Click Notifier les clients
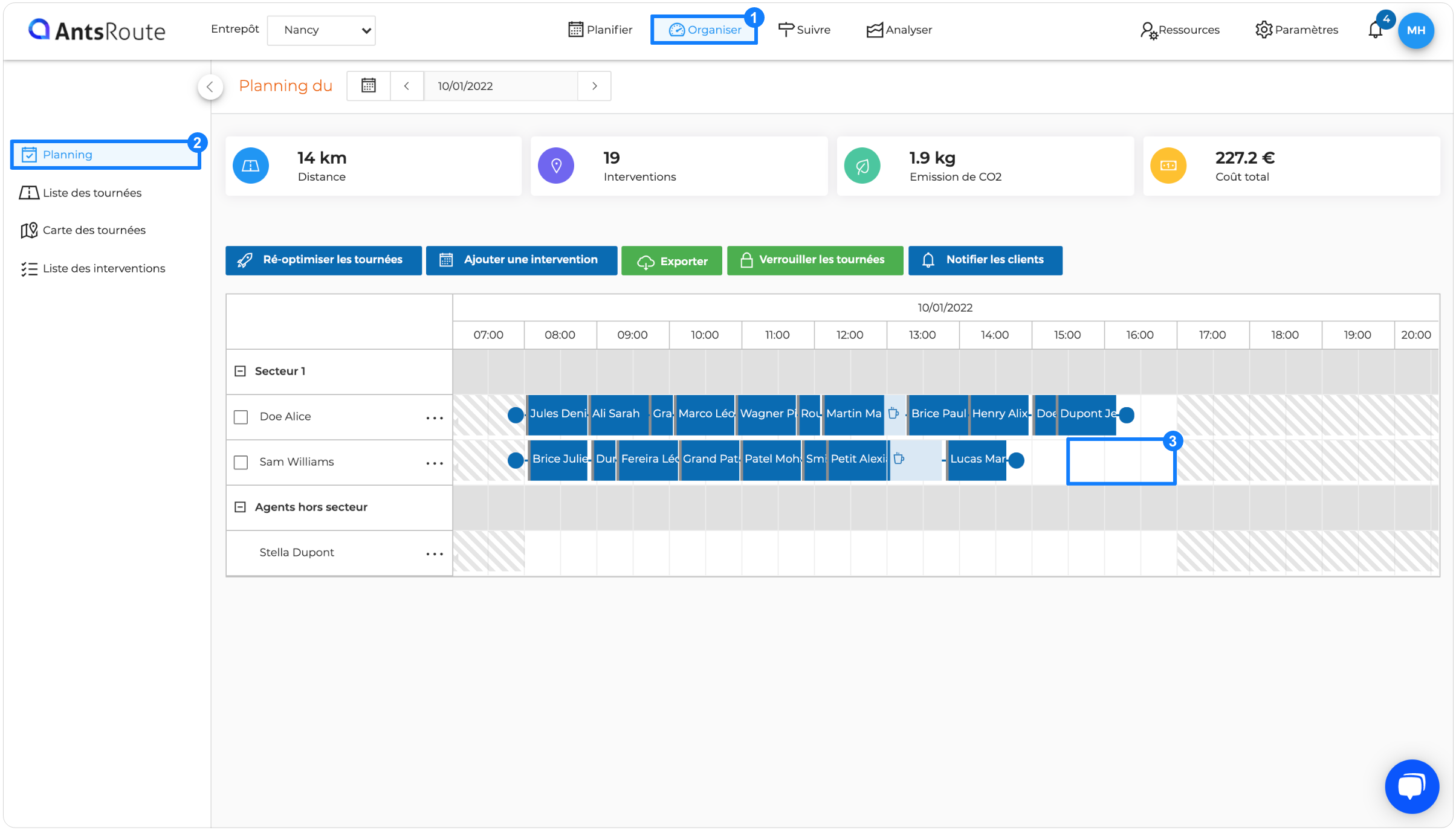The image size is (1456, 830). click(985, 260)
